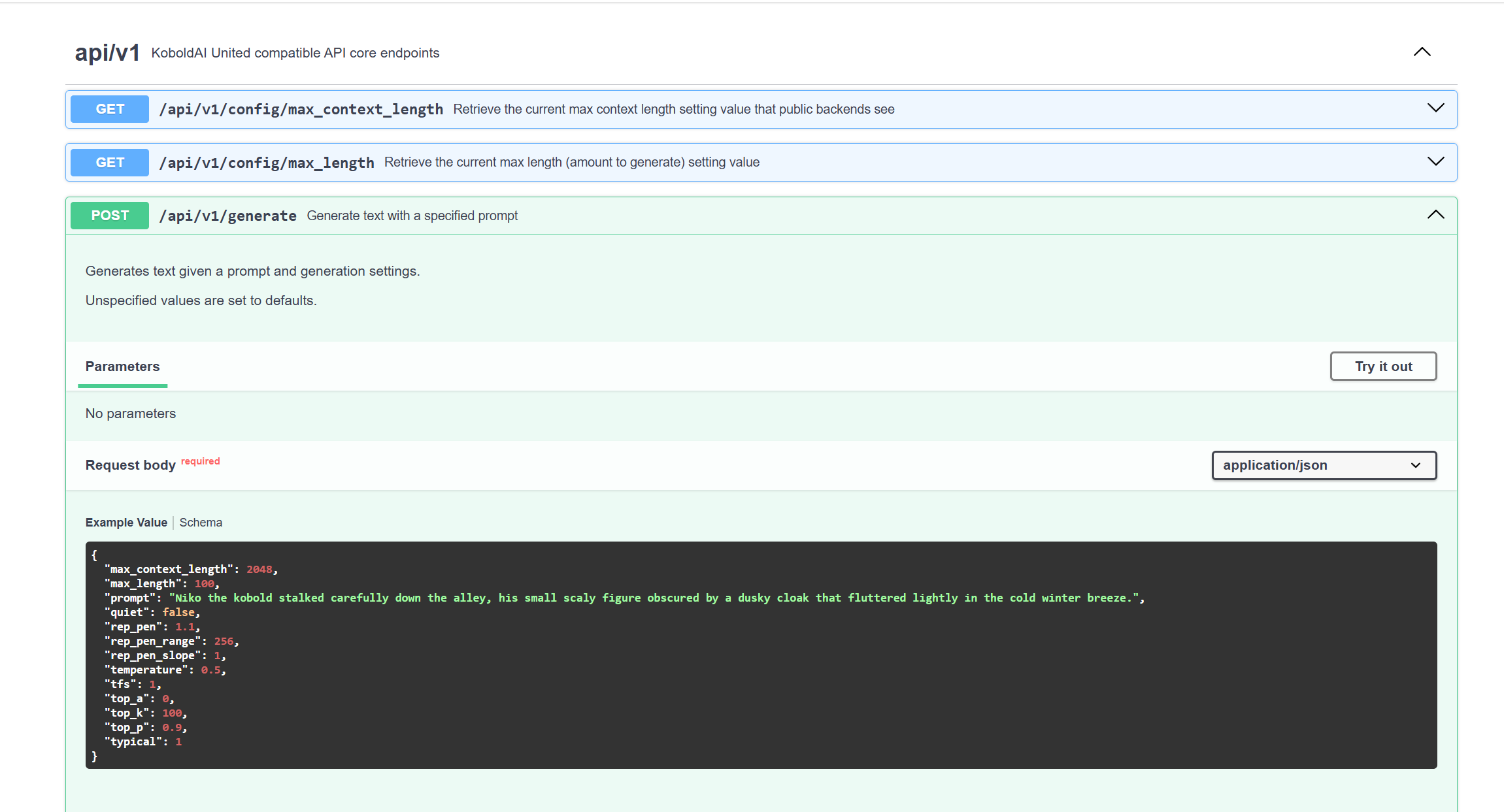Click 'Retrieve the current max length' description

tap(572, 162)
